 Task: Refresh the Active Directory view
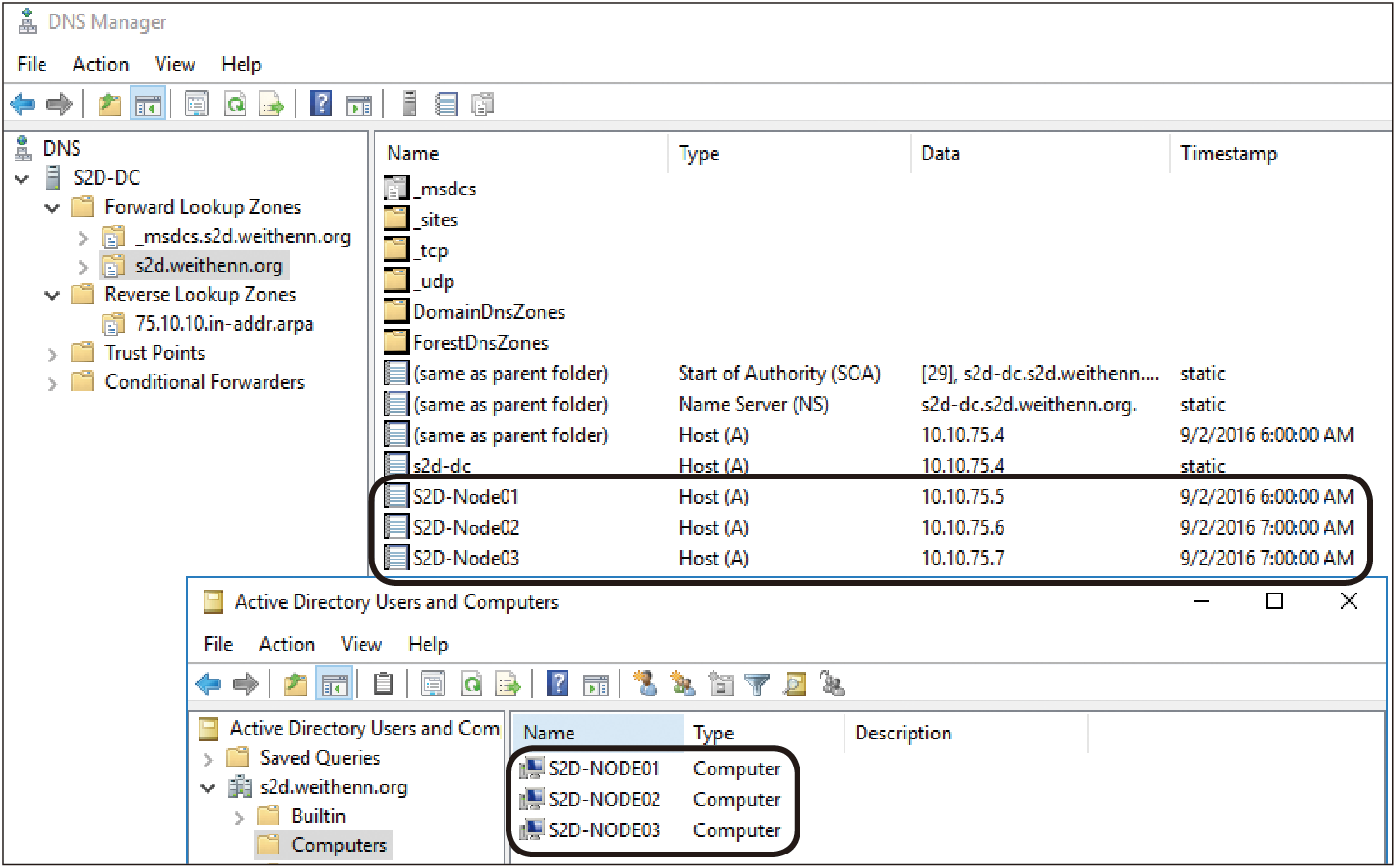coord(471,684)
